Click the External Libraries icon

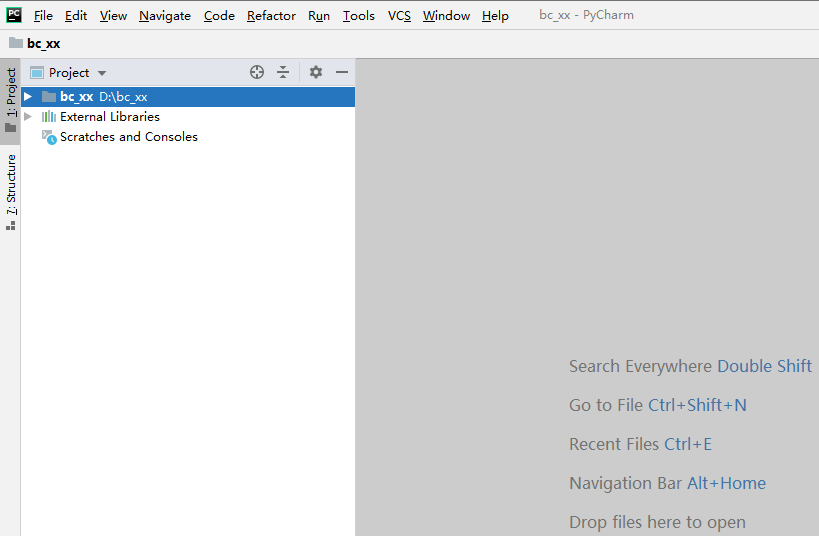pos(48,117)
